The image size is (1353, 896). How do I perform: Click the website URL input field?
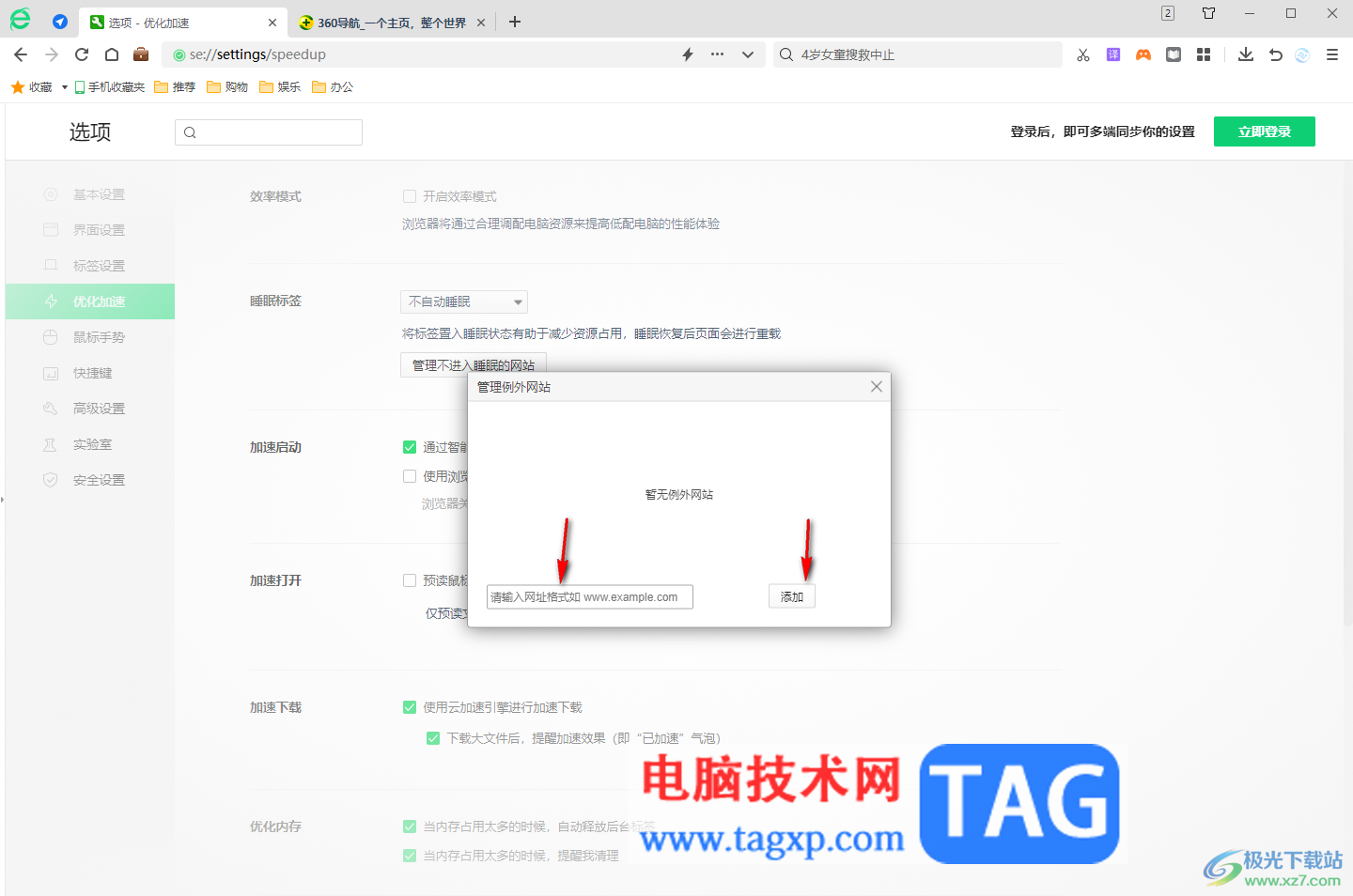click(589, 596)
